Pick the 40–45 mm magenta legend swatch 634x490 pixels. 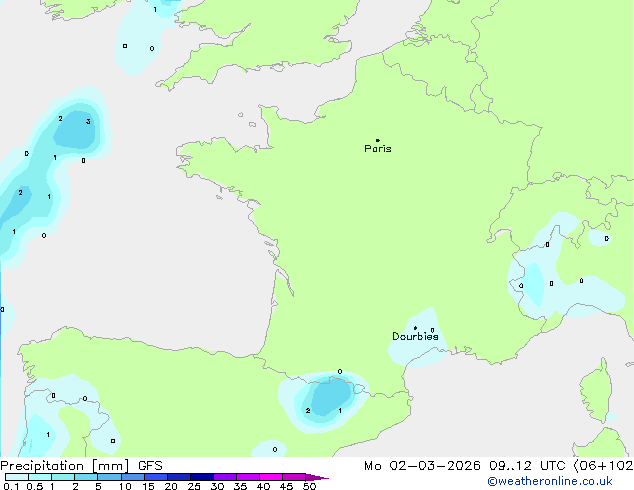click(271, 477)
